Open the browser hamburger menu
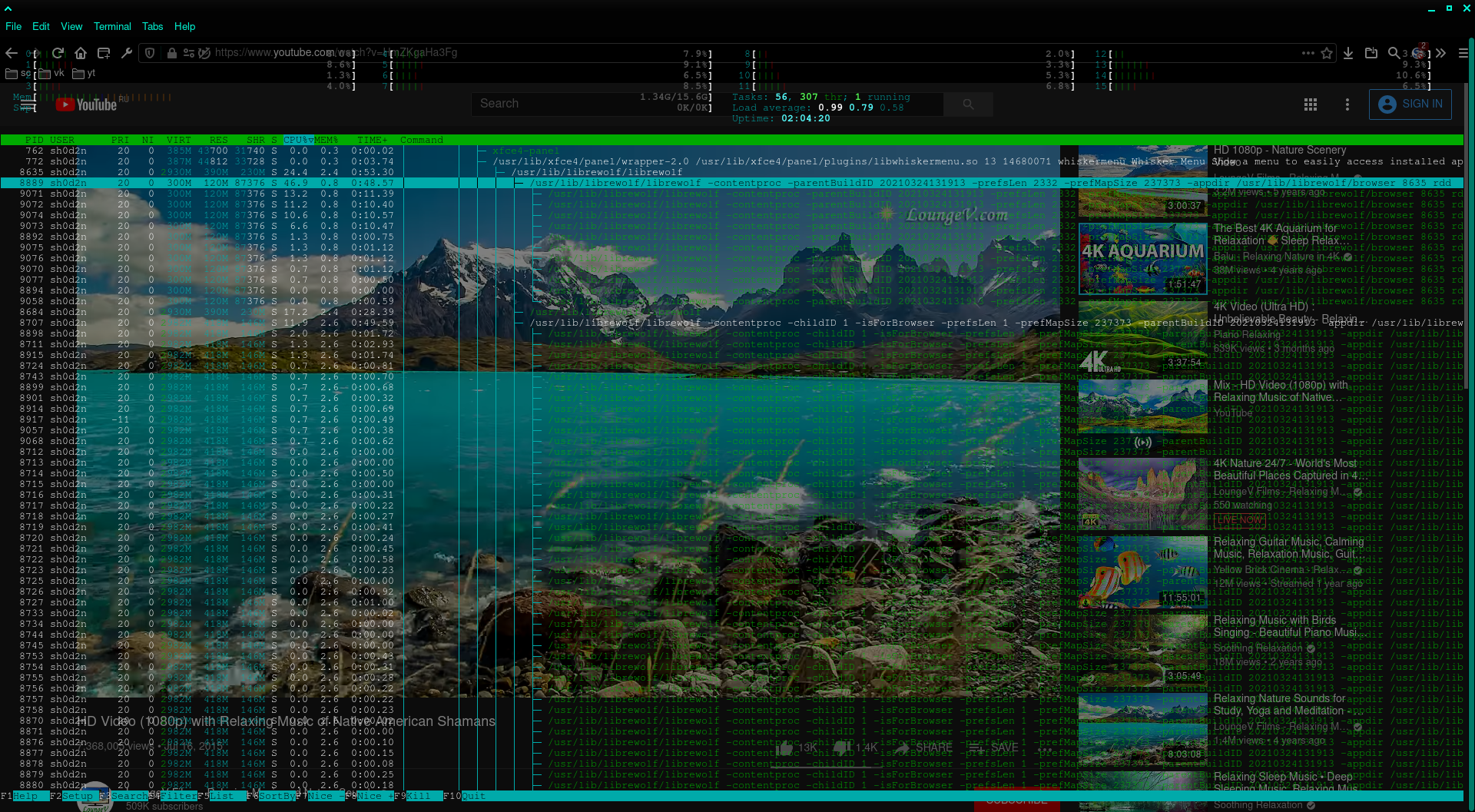 pyautogui.click(x=1463, y=53)
